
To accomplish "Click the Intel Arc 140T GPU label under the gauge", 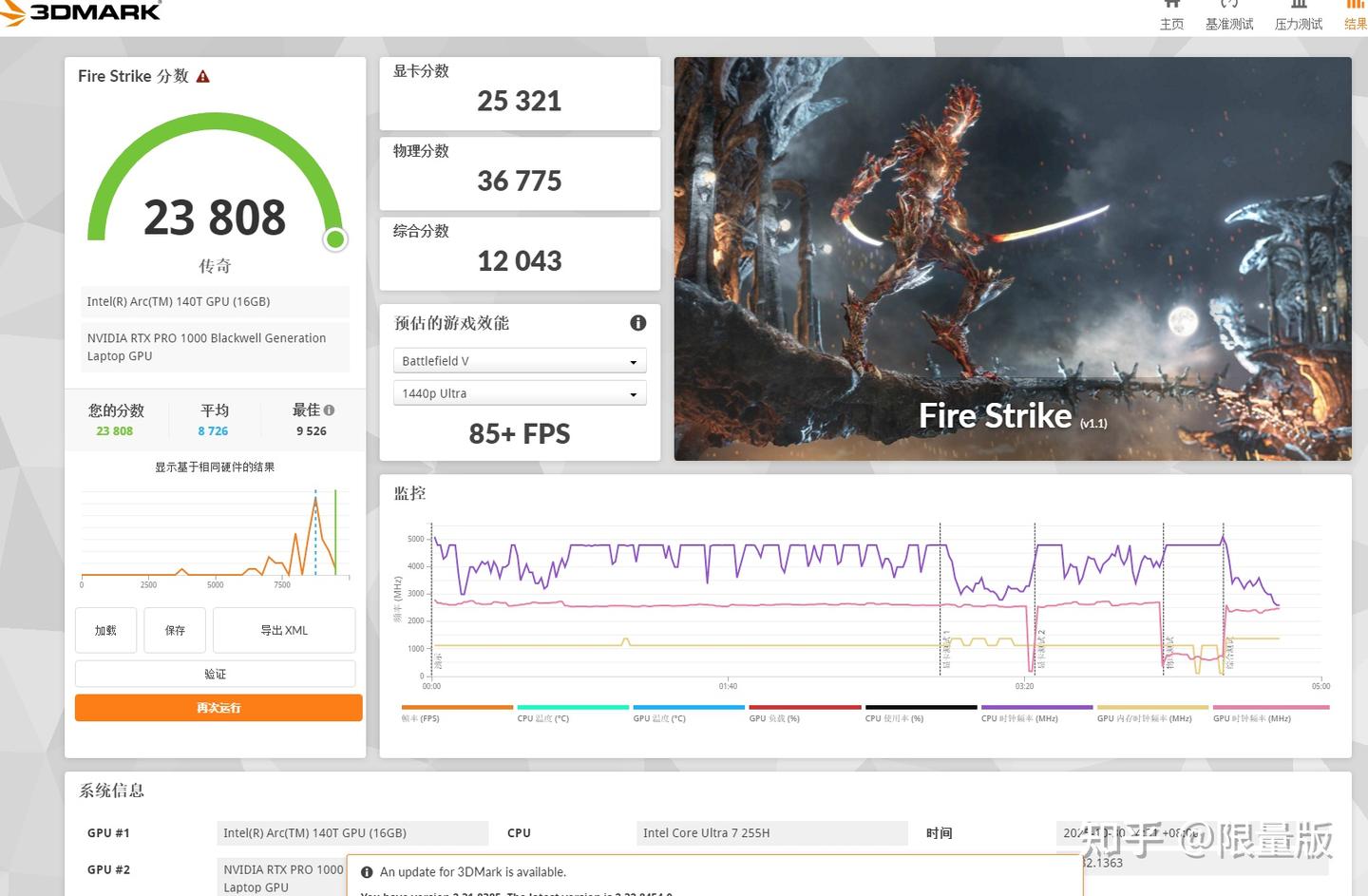I will (214, 302).
